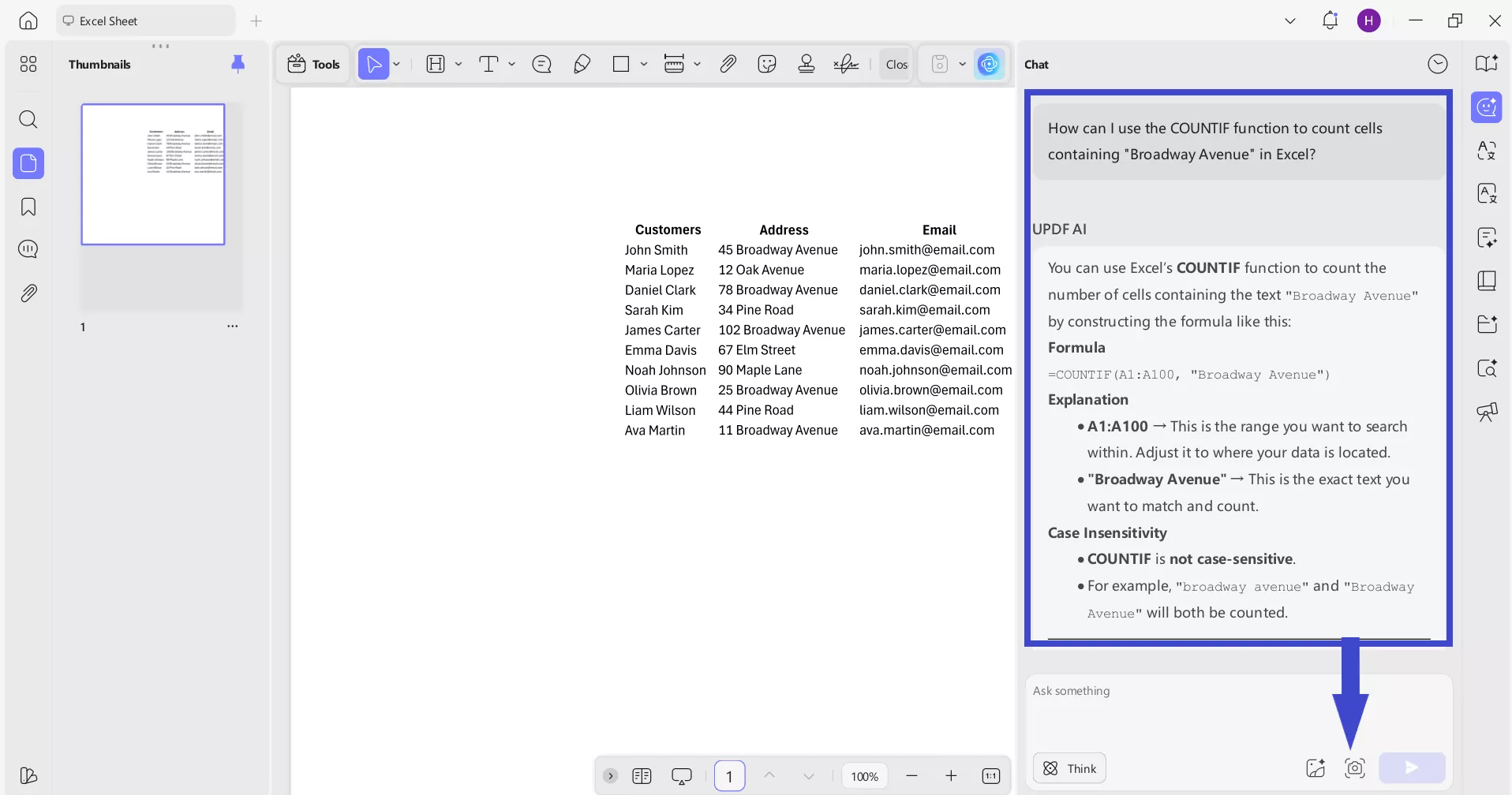Open the search icon in left sidebar

(x=28, y=119)
